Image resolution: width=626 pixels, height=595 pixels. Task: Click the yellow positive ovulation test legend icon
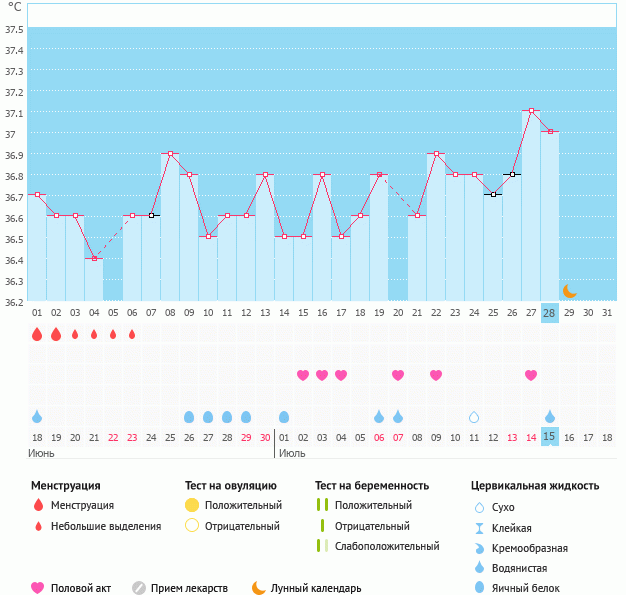[191, 505]
